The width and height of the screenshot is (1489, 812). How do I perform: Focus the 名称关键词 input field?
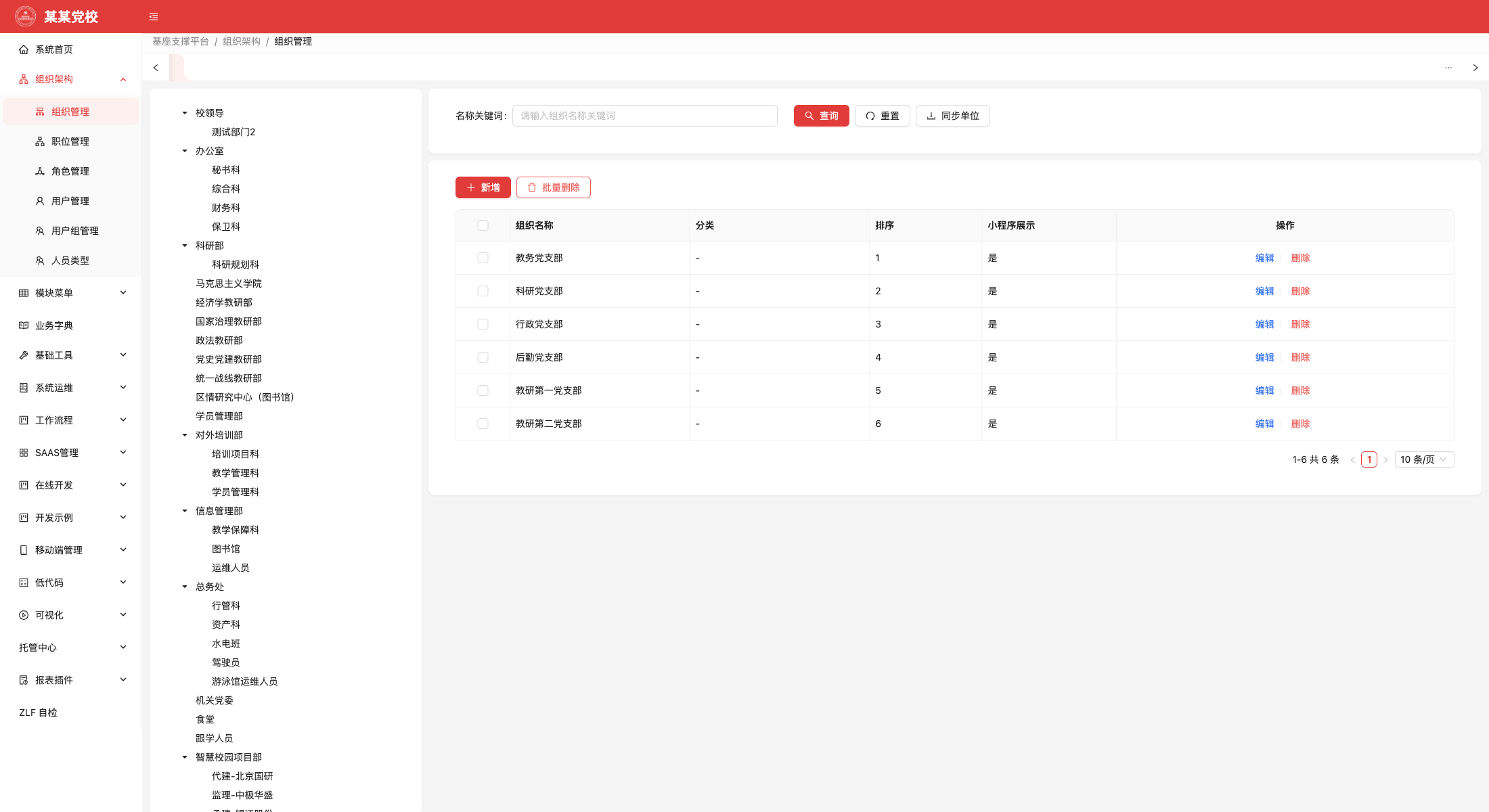pos(644,116)
